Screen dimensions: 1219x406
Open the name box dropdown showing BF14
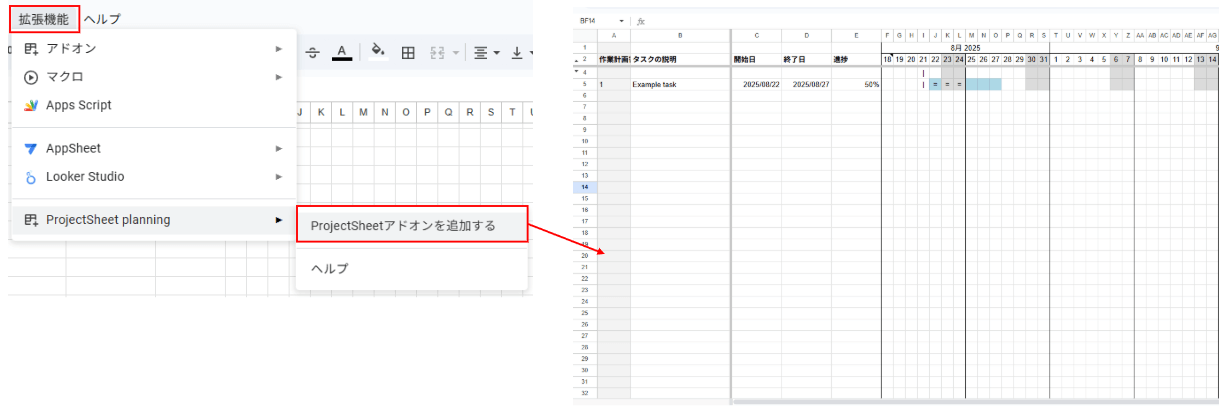621,20
